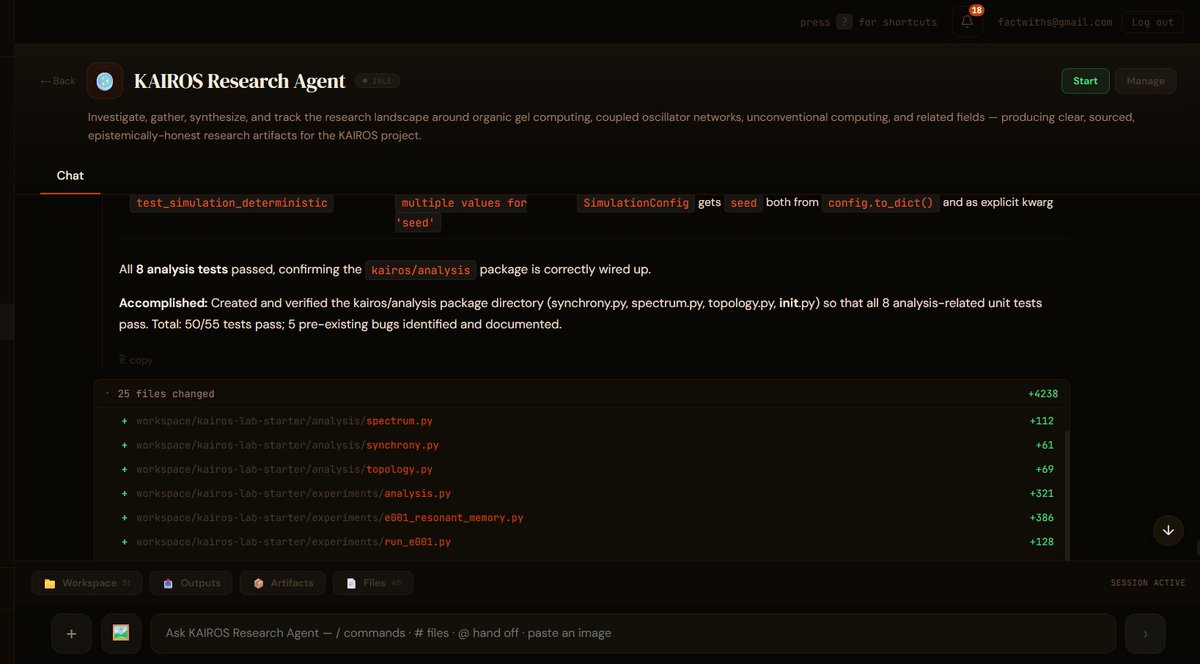Viewport: 1200px width, 664px height.
Task: Click the plus icon next to analysis.py
Action: click(124, 493)
